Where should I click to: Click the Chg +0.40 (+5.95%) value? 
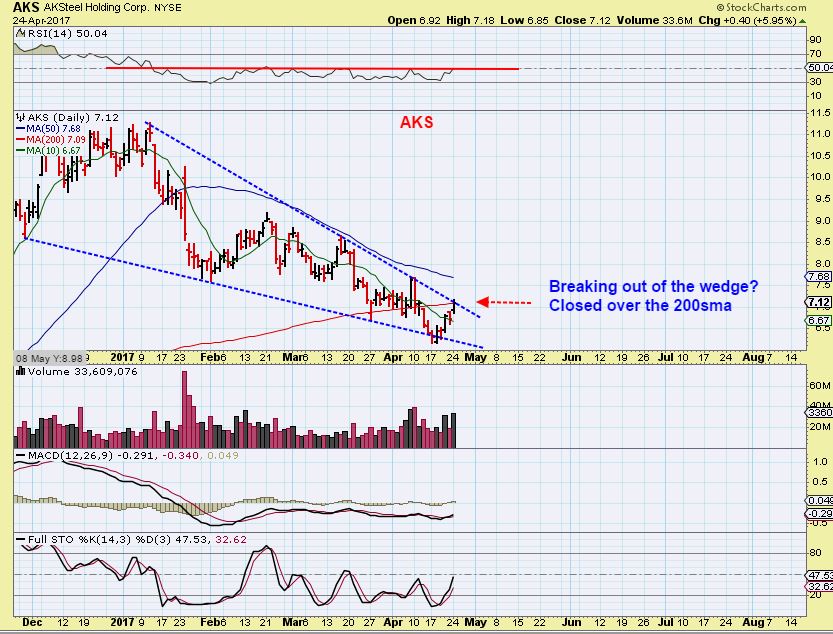(747, 21)
